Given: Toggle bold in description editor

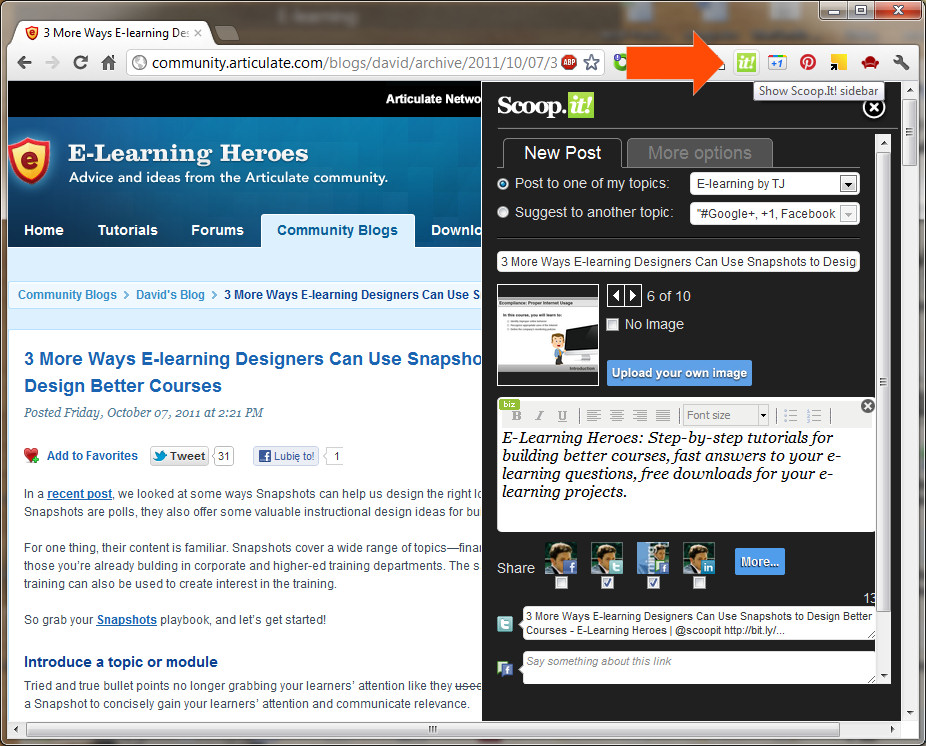Looking at the screenshot, I should [x=516, y=415].
